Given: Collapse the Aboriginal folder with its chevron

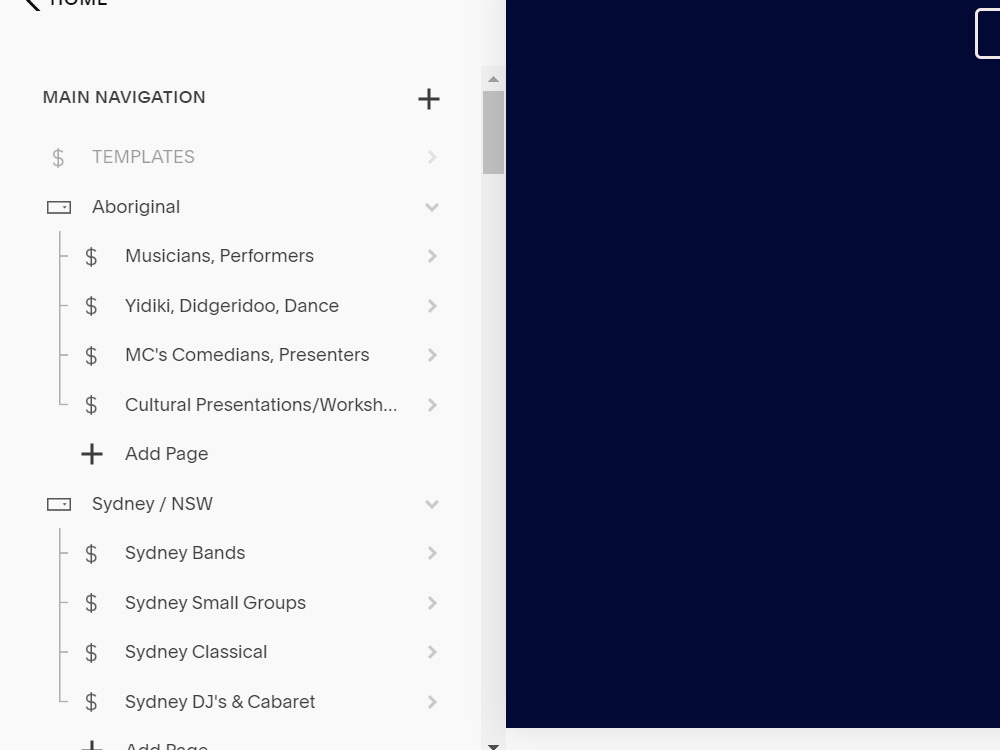Looking at the screenshot, I should point(432,207).
